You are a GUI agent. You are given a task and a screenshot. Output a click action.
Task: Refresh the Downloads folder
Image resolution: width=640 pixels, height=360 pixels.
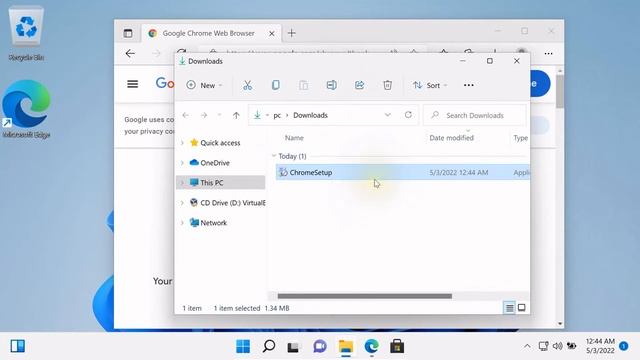(408, 115)
